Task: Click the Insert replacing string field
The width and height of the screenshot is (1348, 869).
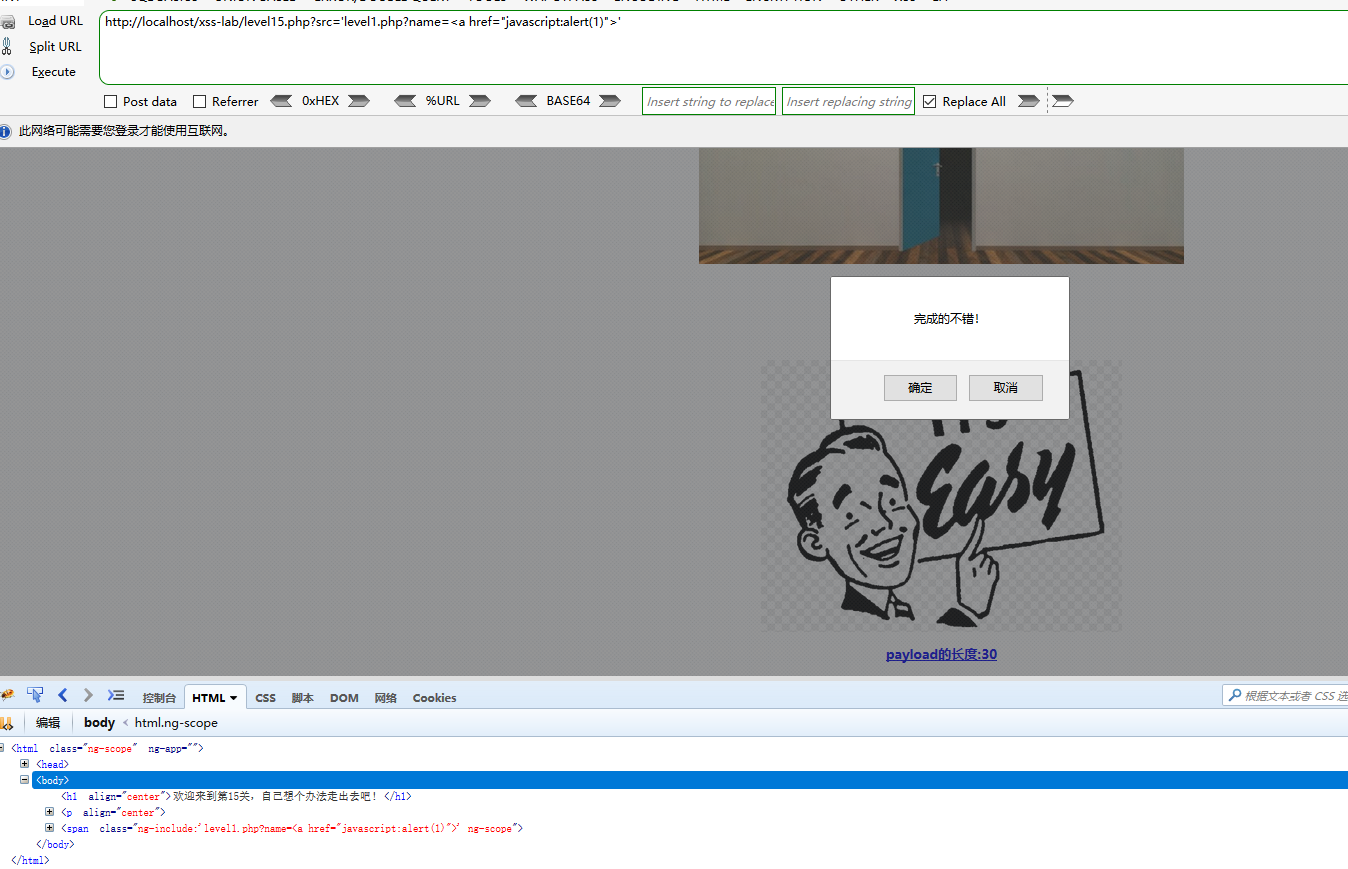Action: click(x=848, y=101)
